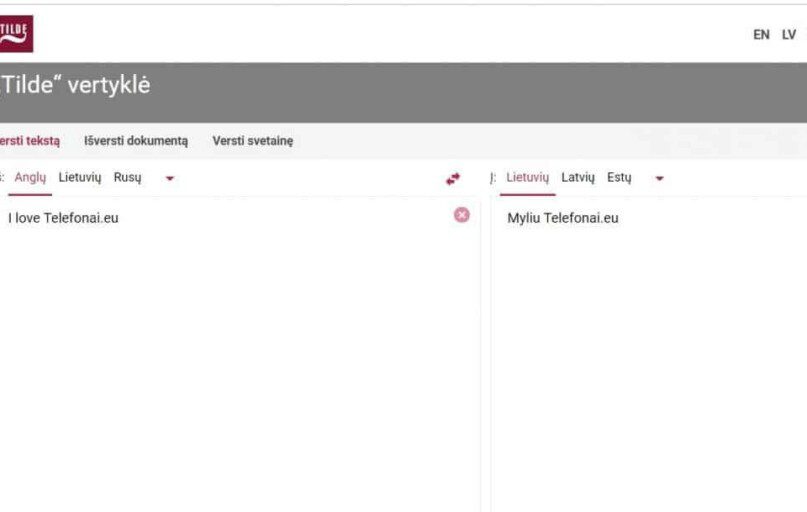807x512 pixels.
Task: Select Anglų as source language
Action: pyautogui.click(x=30, y=178)
